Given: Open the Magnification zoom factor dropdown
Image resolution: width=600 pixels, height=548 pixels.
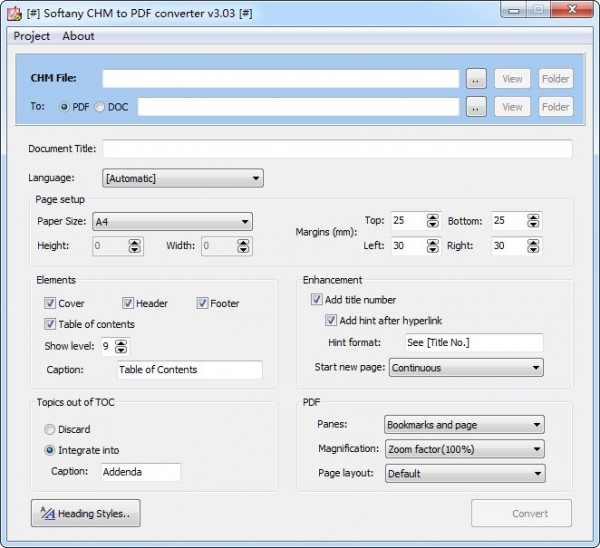Looking at the screenshot, I should pos(464,449).
